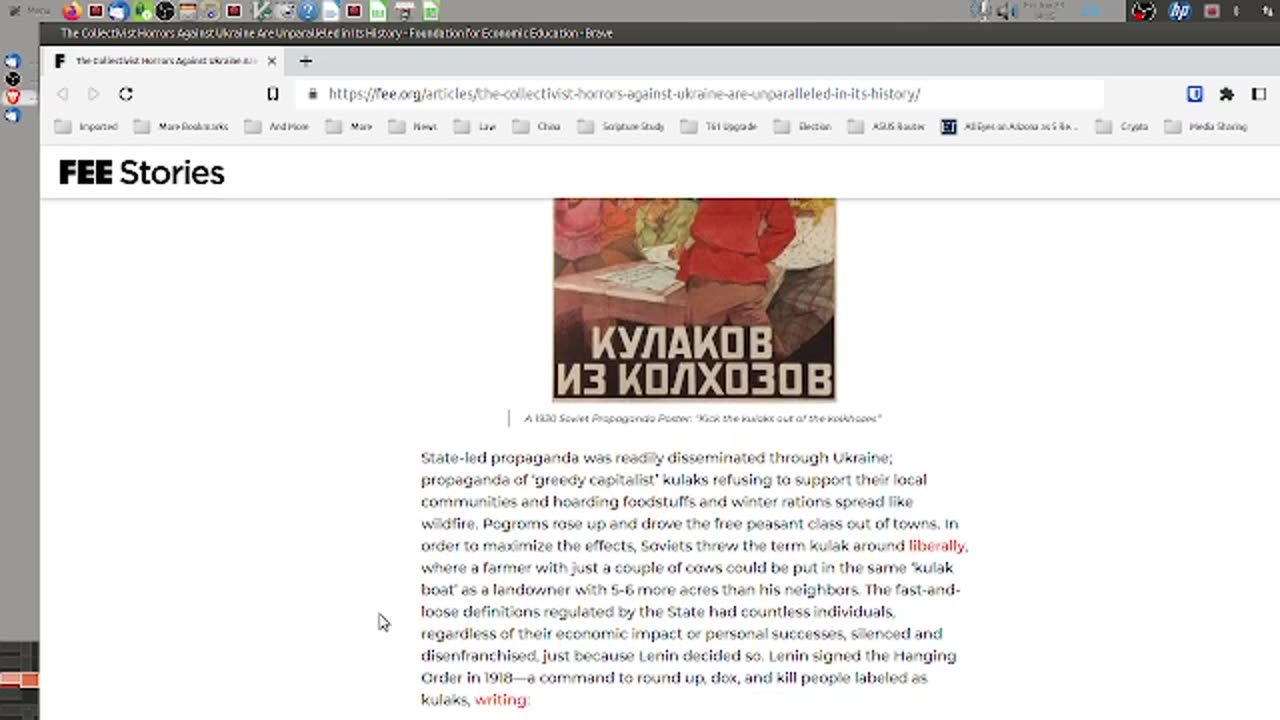Image resolution: width=1280 pixels, height=720 pixels.
Task: Open the Media Sharing bookmarks folder
Action: [1206, 127]
